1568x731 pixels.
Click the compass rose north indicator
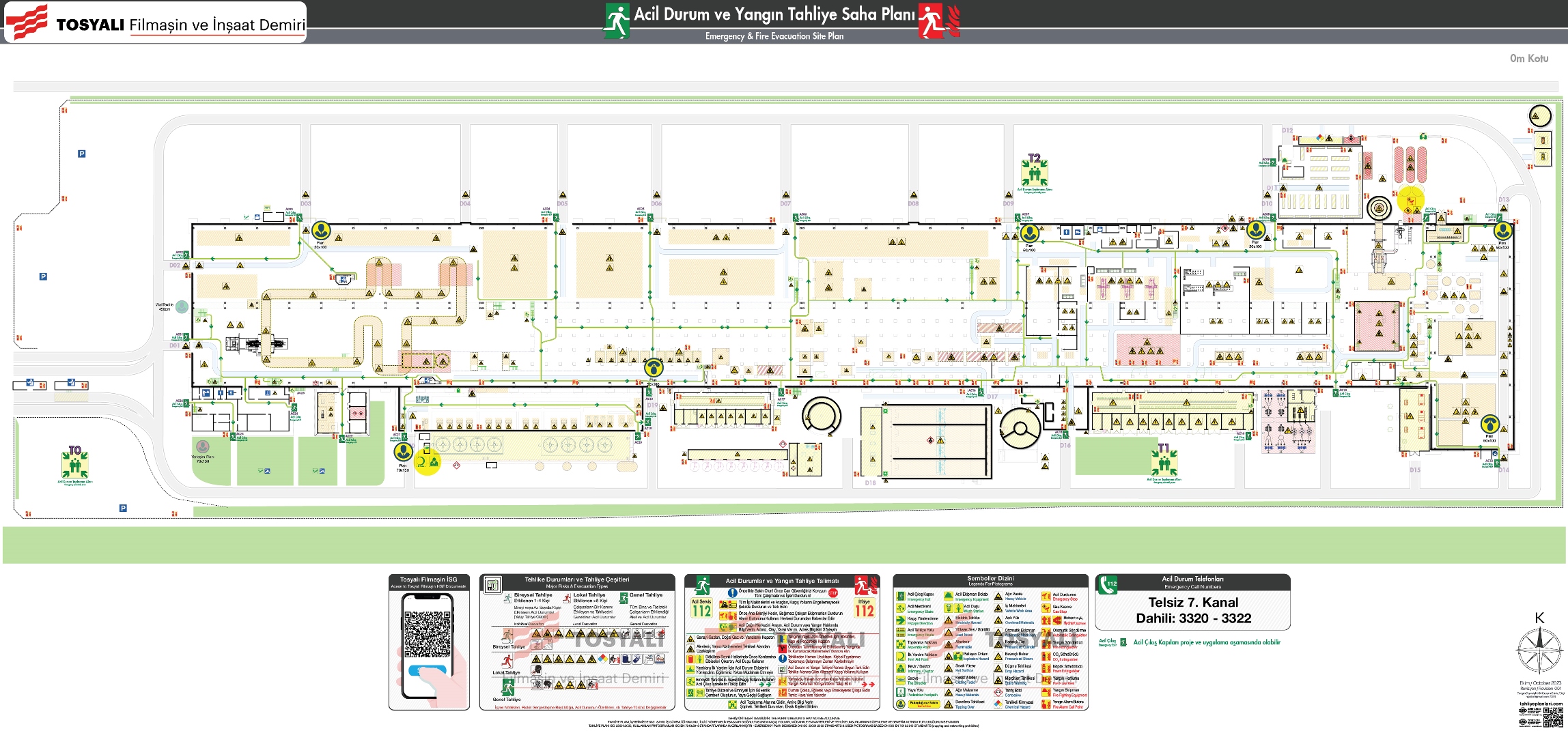click(1539, 648)
